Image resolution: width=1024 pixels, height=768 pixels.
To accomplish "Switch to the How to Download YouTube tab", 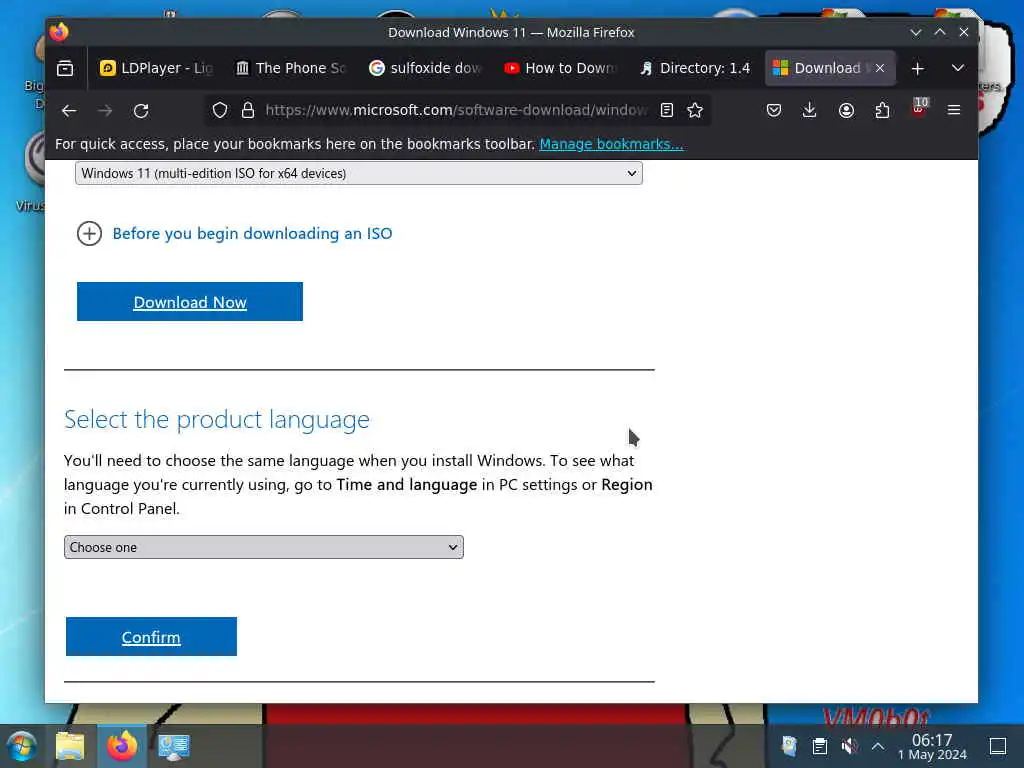I will tap(559, 68).
